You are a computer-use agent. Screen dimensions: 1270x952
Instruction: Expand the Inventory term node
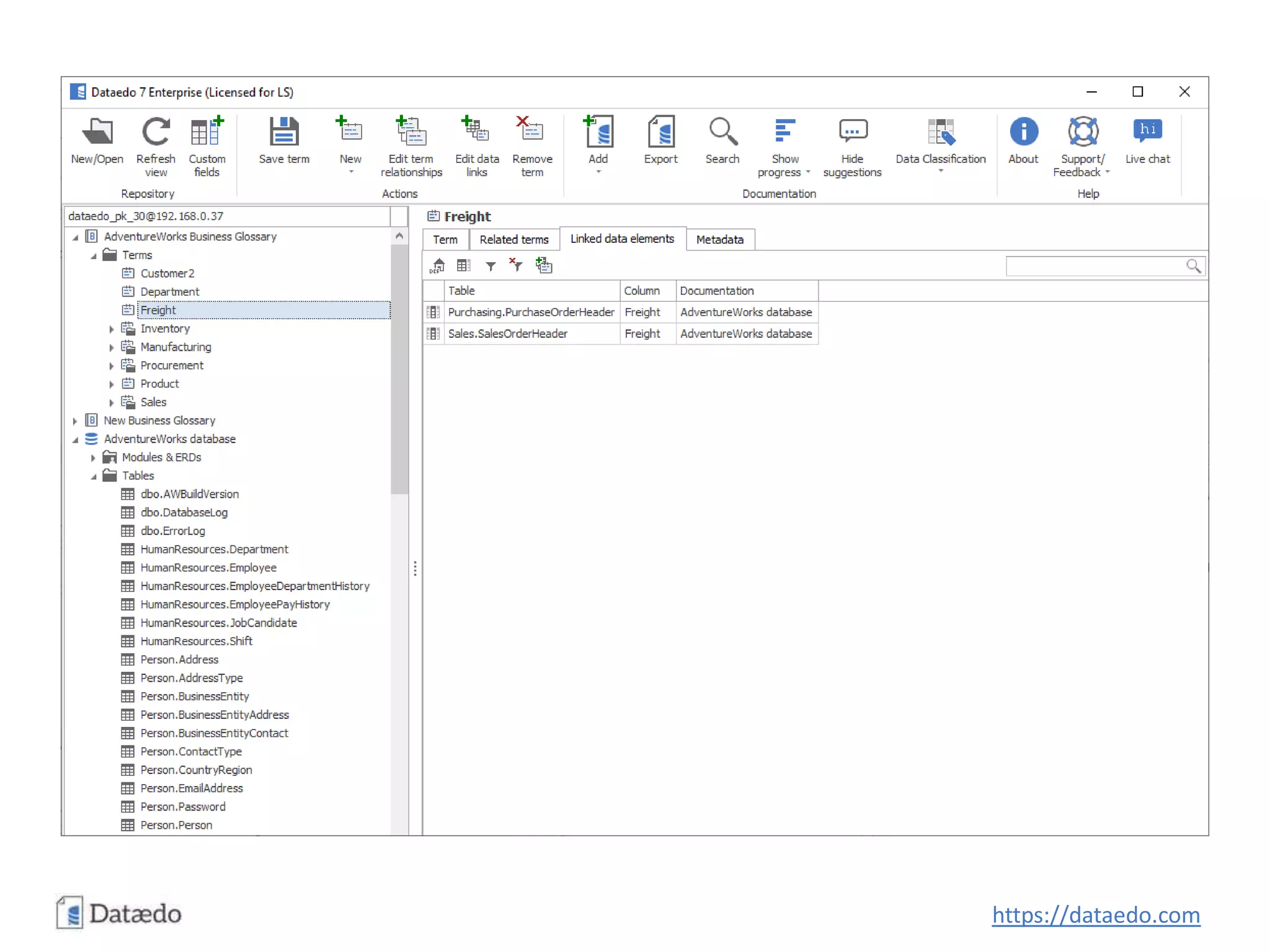pos(112,329)
